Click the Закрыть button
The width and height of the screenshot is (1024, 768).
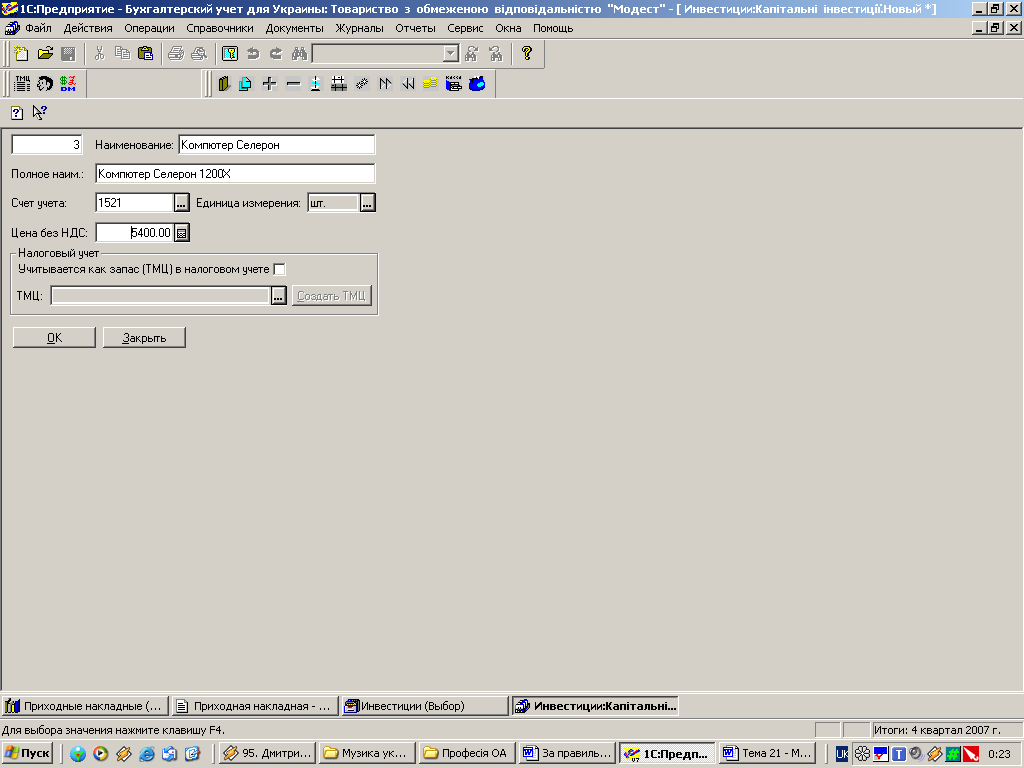[144, 338]
